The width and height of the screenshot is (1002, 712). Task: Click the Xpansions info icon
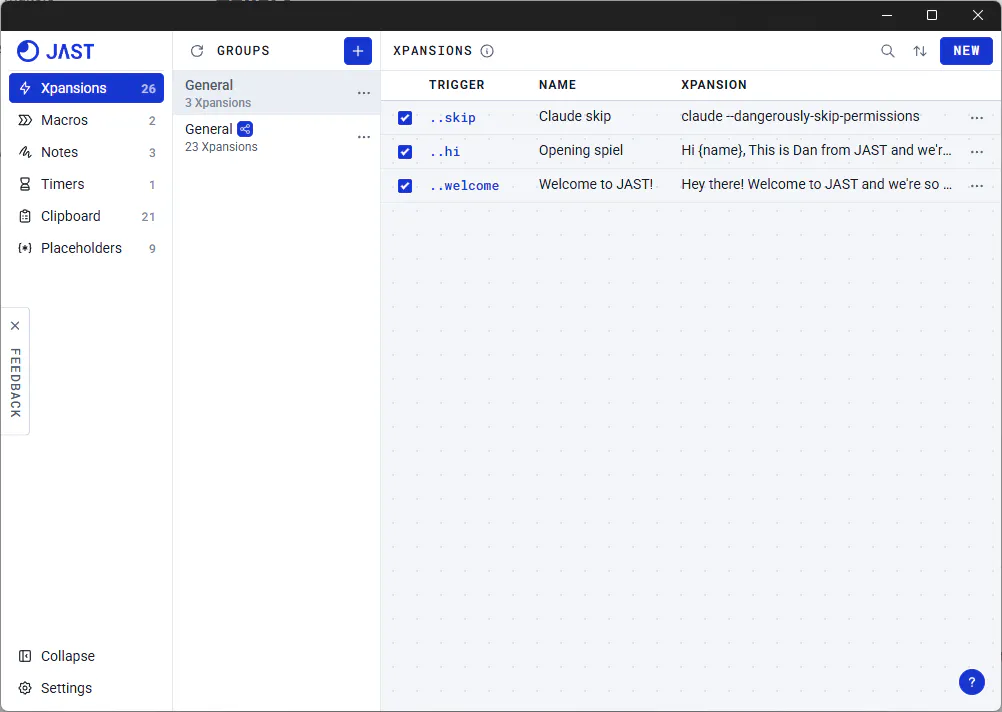487,51
